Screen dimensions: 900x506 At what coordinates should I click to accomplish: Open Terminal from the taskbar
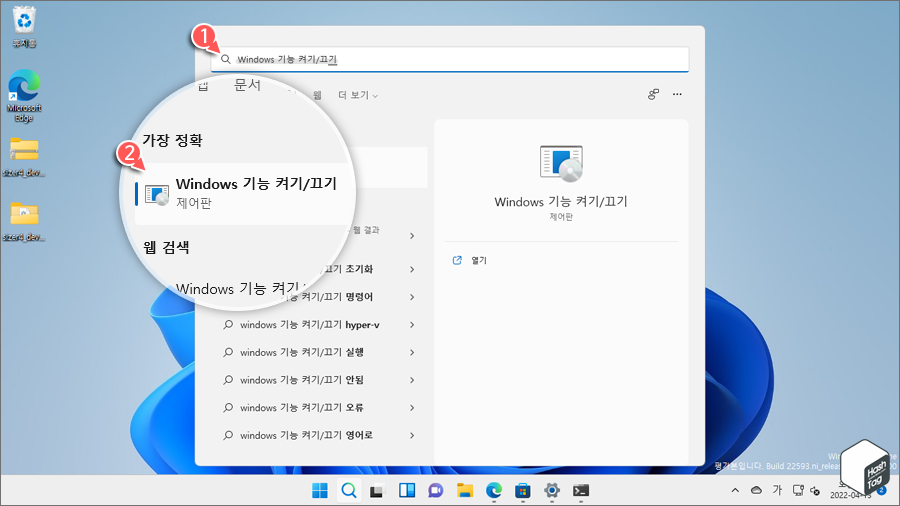[x=581, y=491]
